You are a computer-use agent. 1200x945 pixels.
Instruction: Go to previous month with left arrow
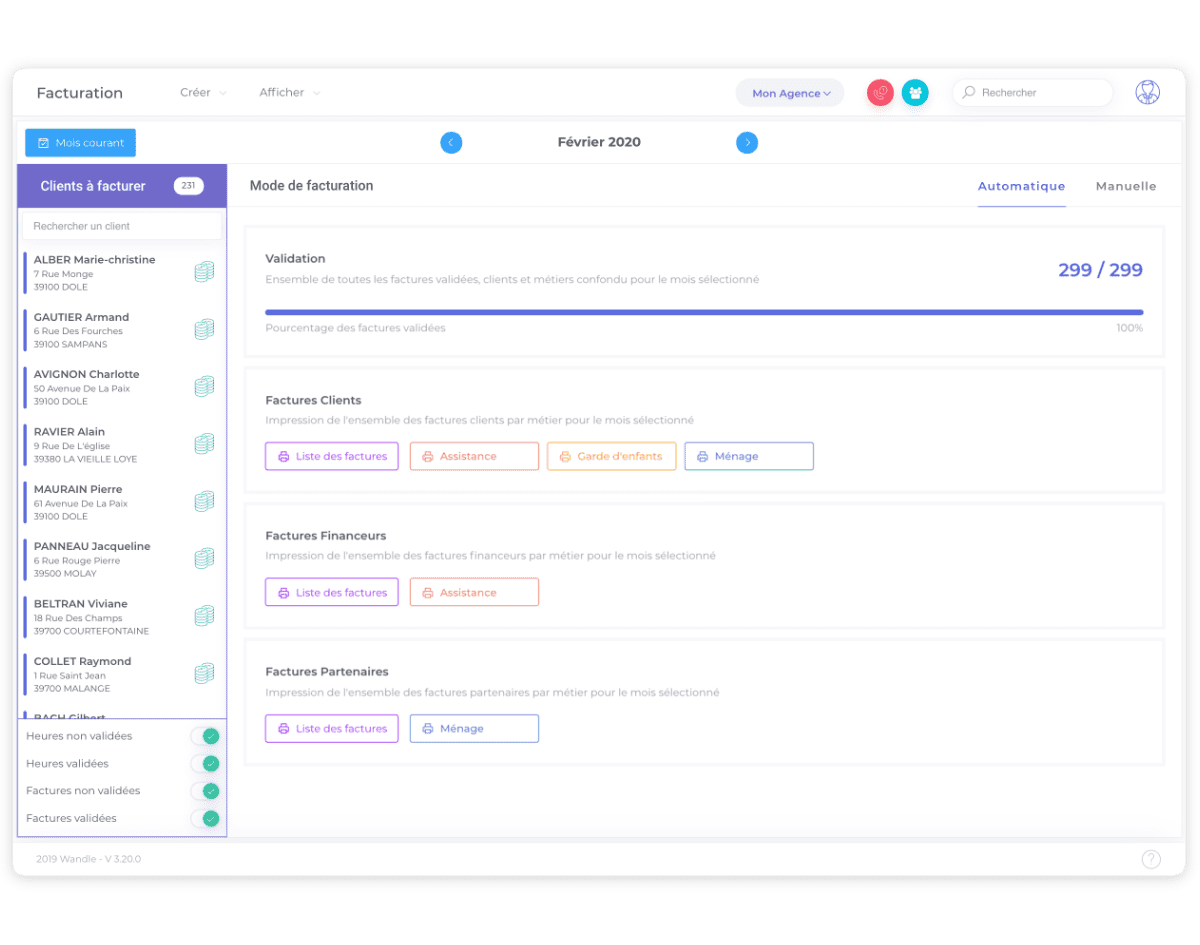click(451, 143)
